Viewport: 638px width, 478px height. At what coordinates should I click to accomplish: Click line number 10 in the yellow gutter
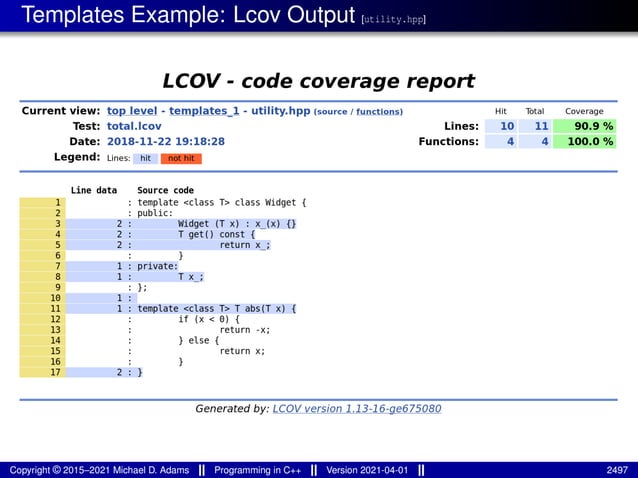(x=55, y=298)
